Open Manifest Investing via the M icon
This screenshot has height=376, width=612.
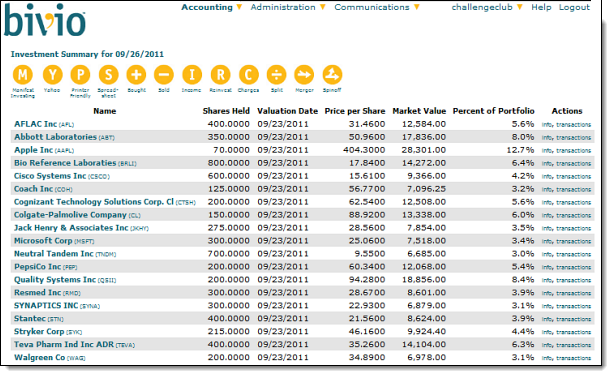(x=23, y=75)
